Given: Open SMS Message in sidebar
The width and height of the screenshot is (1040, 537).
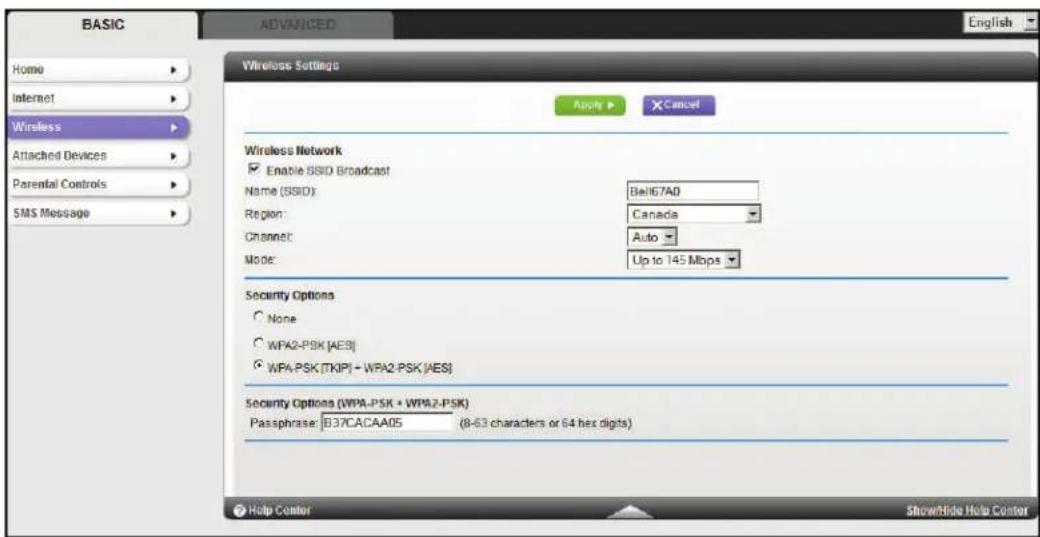Looking at the screenshot, I should 98,213.
